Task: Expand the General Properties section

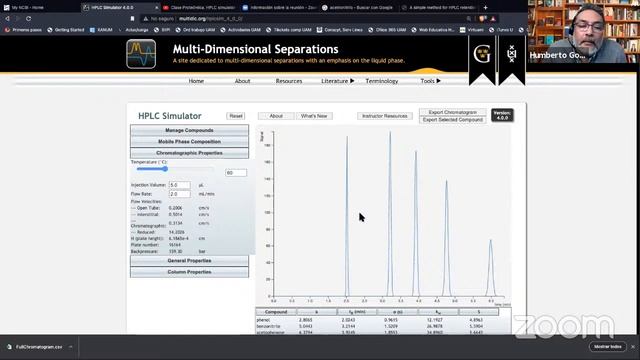Action: (x=189, y=260)
